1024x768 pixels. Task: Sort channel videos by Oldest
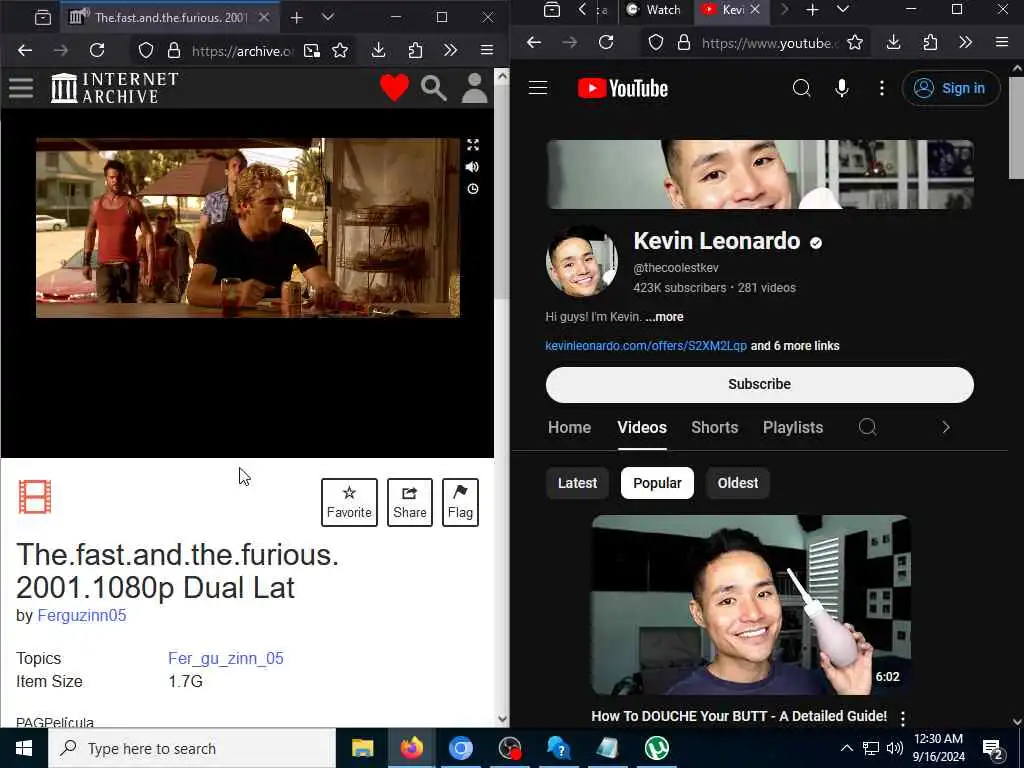pyautogui.click(x=738, y=483)
